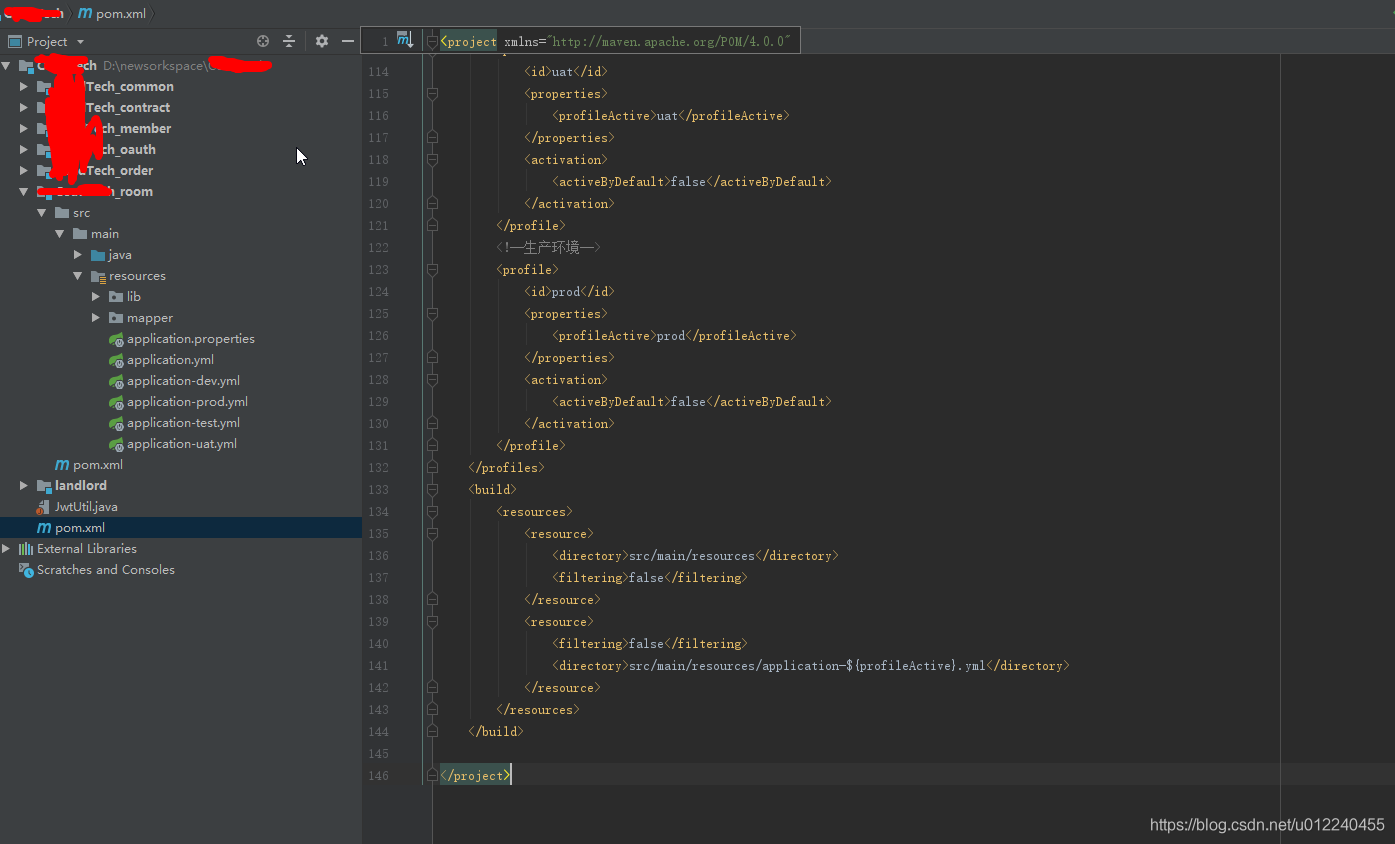Click the prod id tag text
The width and height of the screenshot is (1395, 844).
(569, 291)
